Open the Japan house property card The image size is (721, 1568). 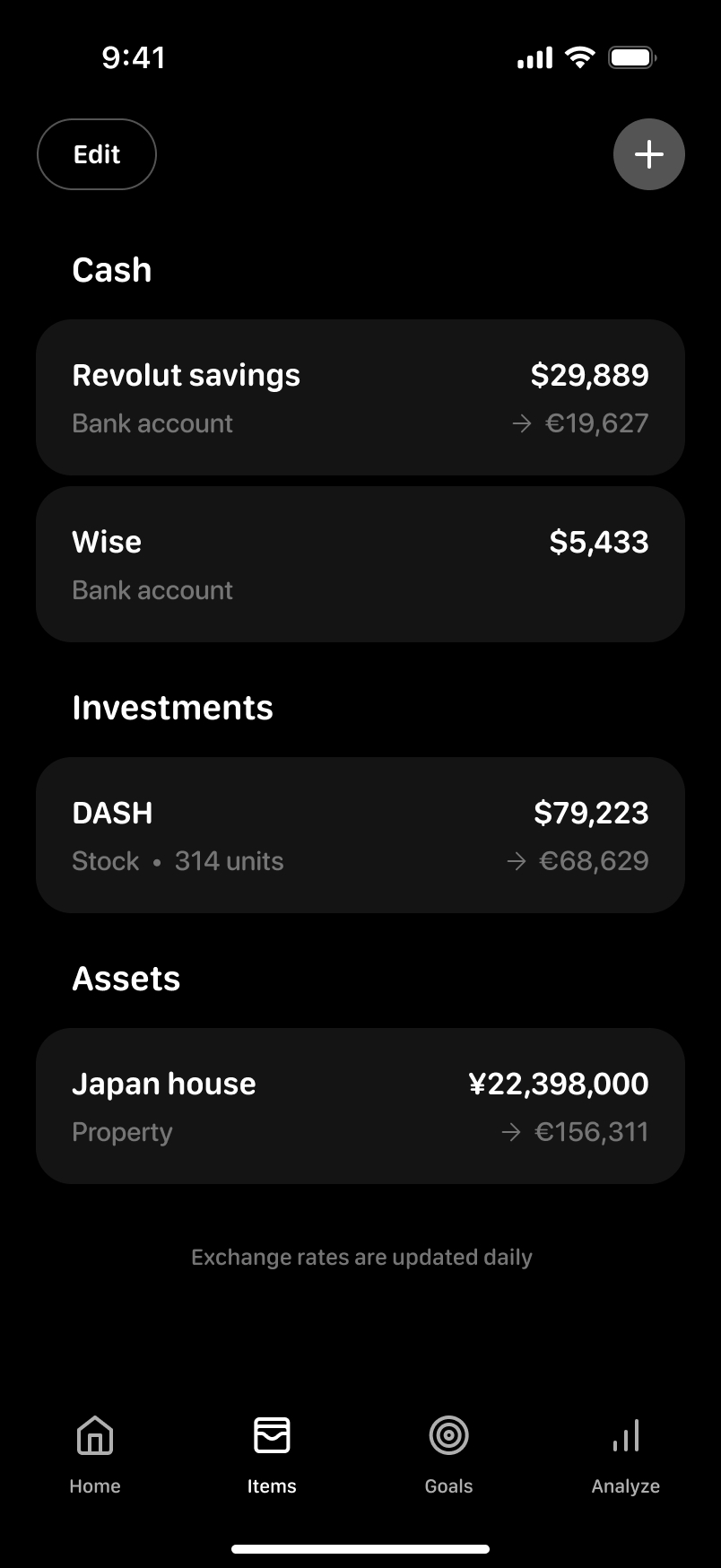click(360, 1106)
